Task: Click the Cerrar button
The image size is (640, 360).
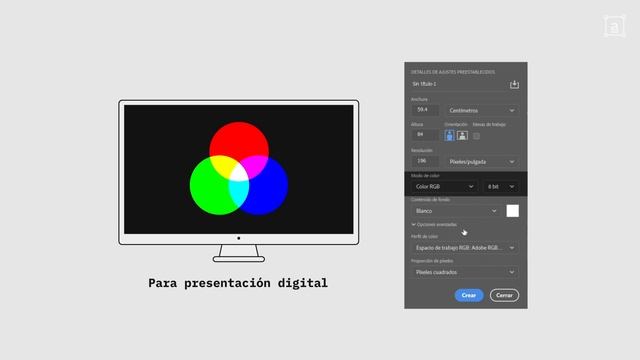Action: click(x=504, y=295)
